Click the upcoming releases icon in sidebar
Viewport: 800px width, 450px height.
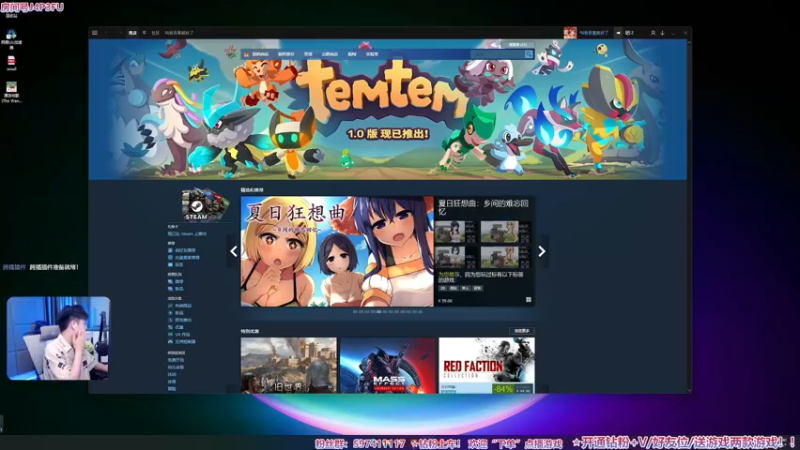tap(170, 320)
